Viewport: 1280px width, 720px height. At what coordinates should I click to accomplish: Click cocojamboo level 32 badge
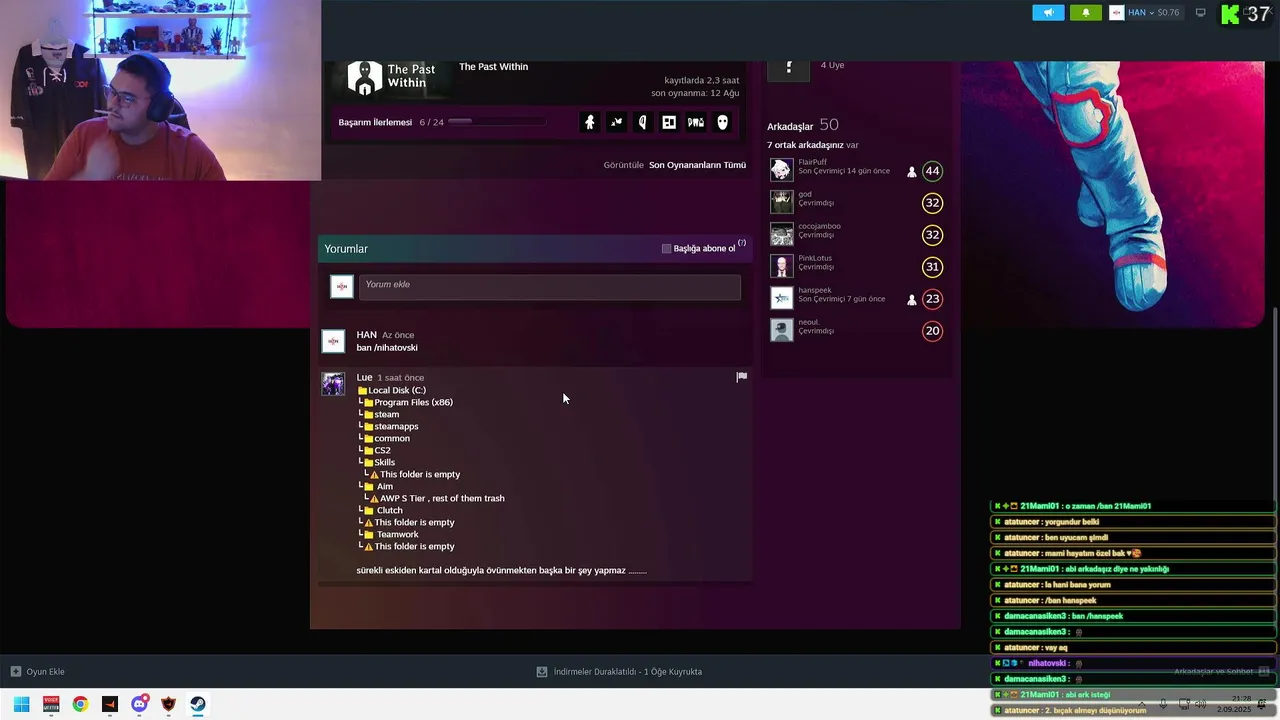pos(932,235)
